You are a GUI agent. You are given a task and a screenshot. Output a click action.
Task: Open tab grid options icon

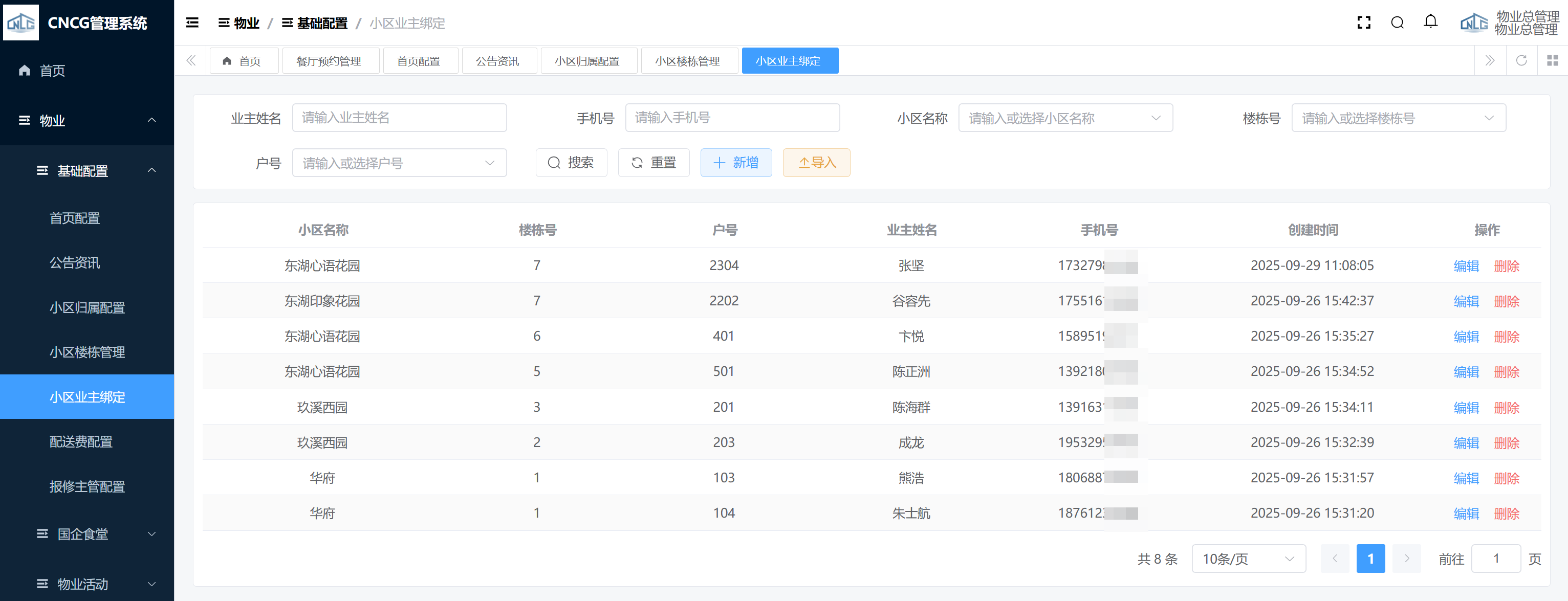click(1552, 60)
